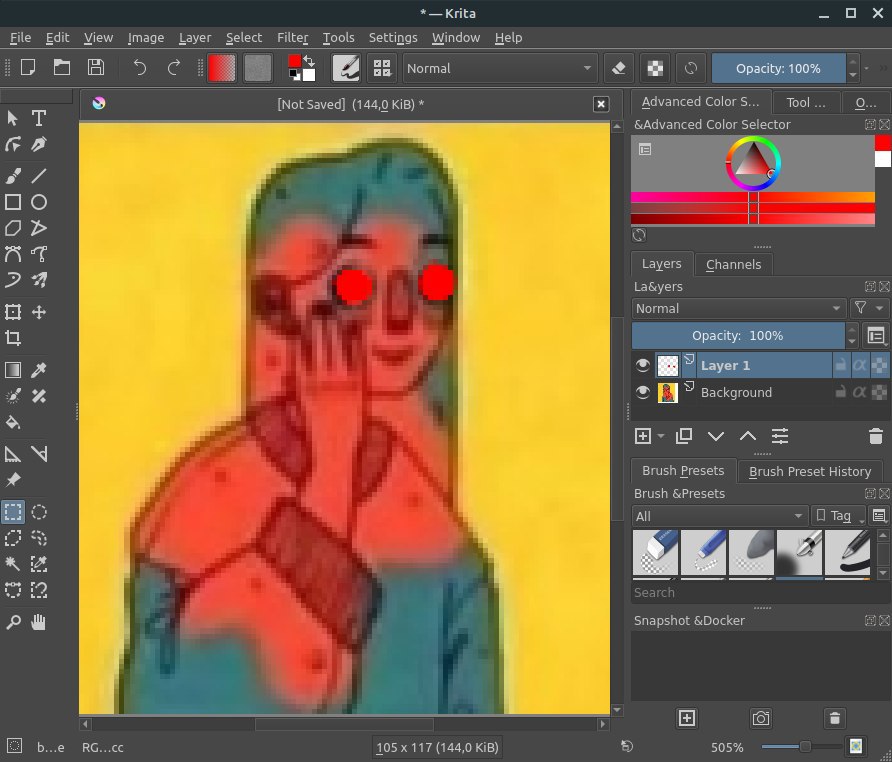Switch to the Tool Options tab

(806, 102)
